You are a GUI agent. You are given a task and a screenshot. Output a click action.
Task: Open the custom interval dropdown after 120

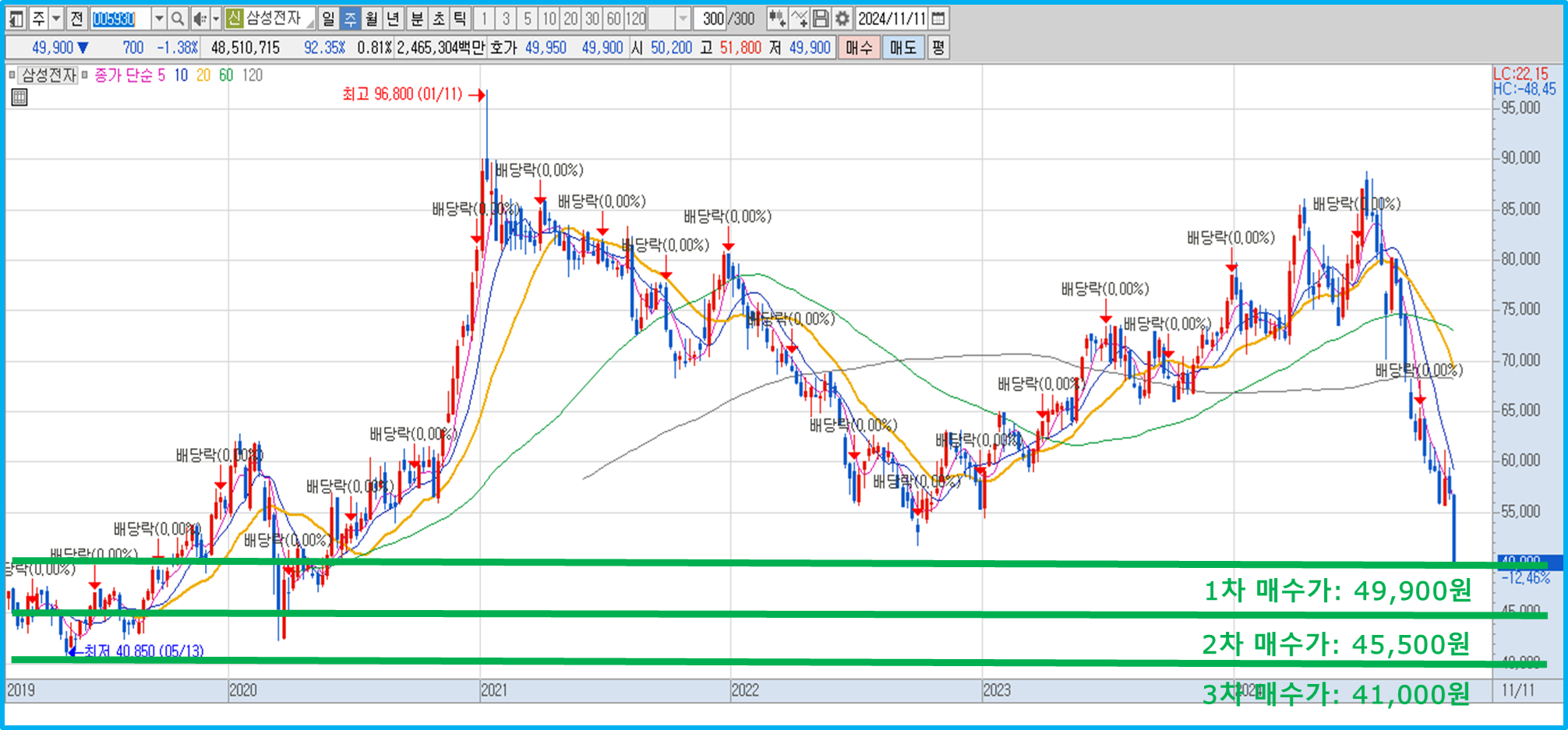[683, 18]
